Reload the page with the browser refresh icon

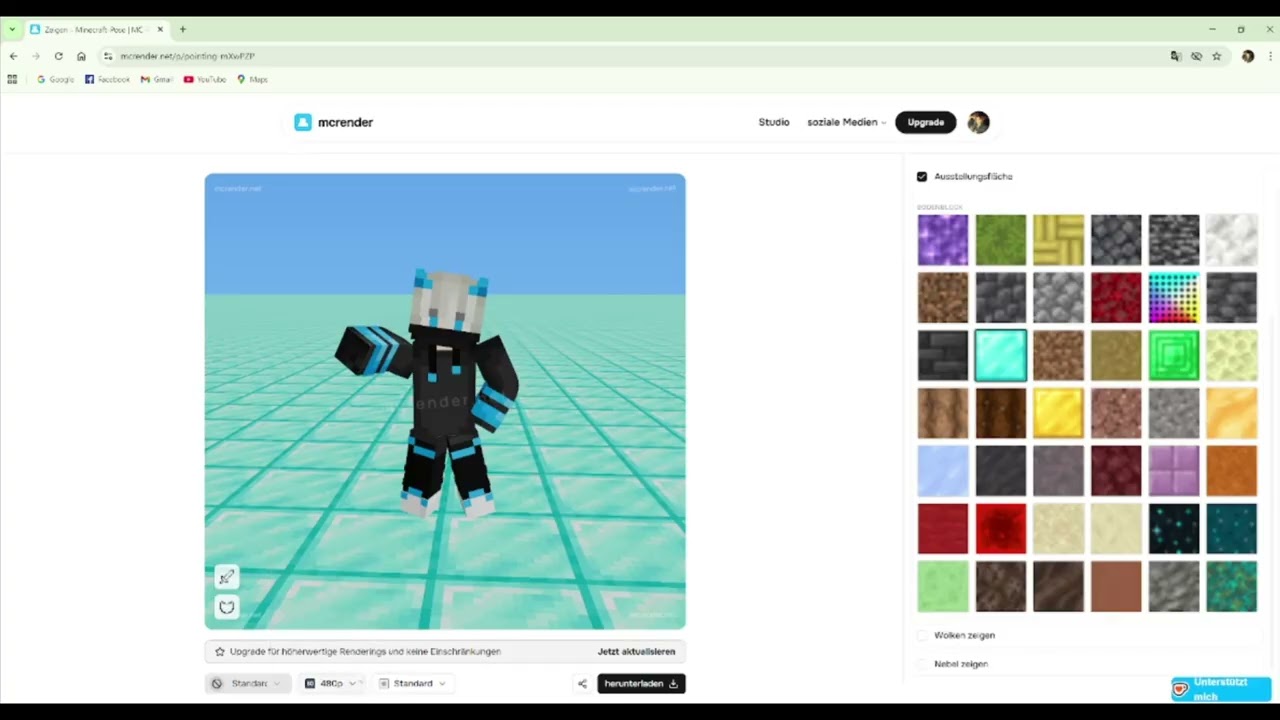(58, 56)
